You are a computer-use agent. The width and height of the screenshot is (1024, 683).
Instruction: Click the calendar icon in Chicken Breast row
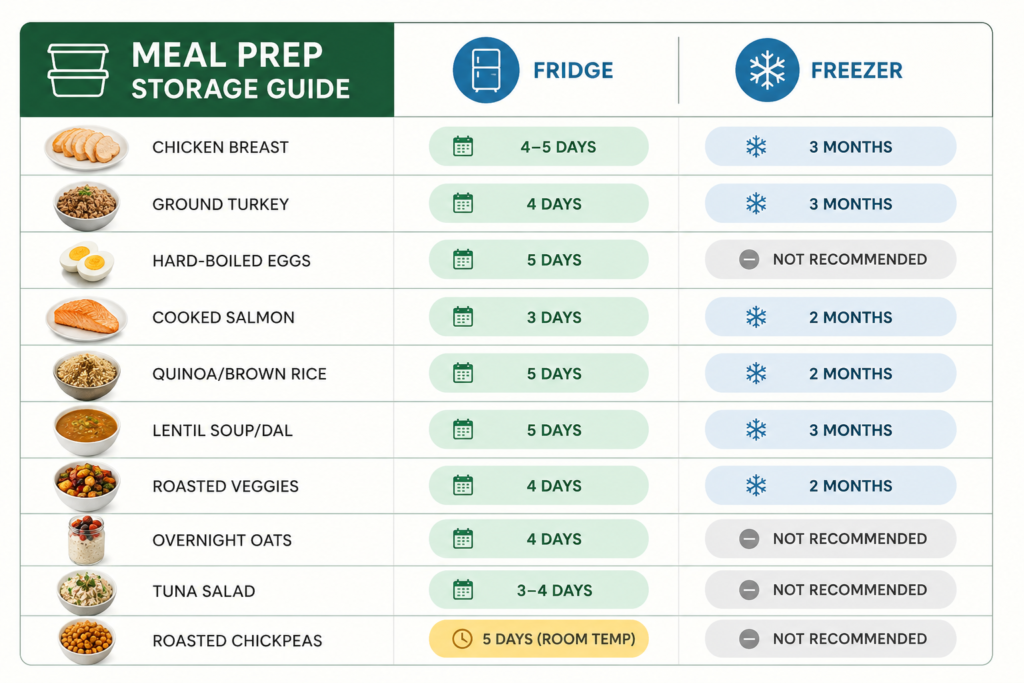[463, 146]
